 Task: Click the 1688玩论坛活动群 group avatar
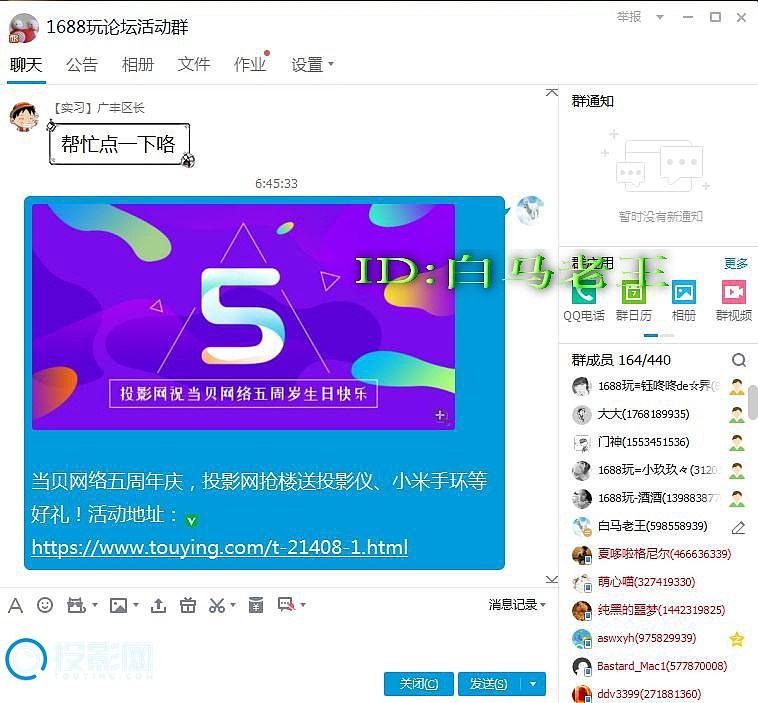tap(23, 28)
